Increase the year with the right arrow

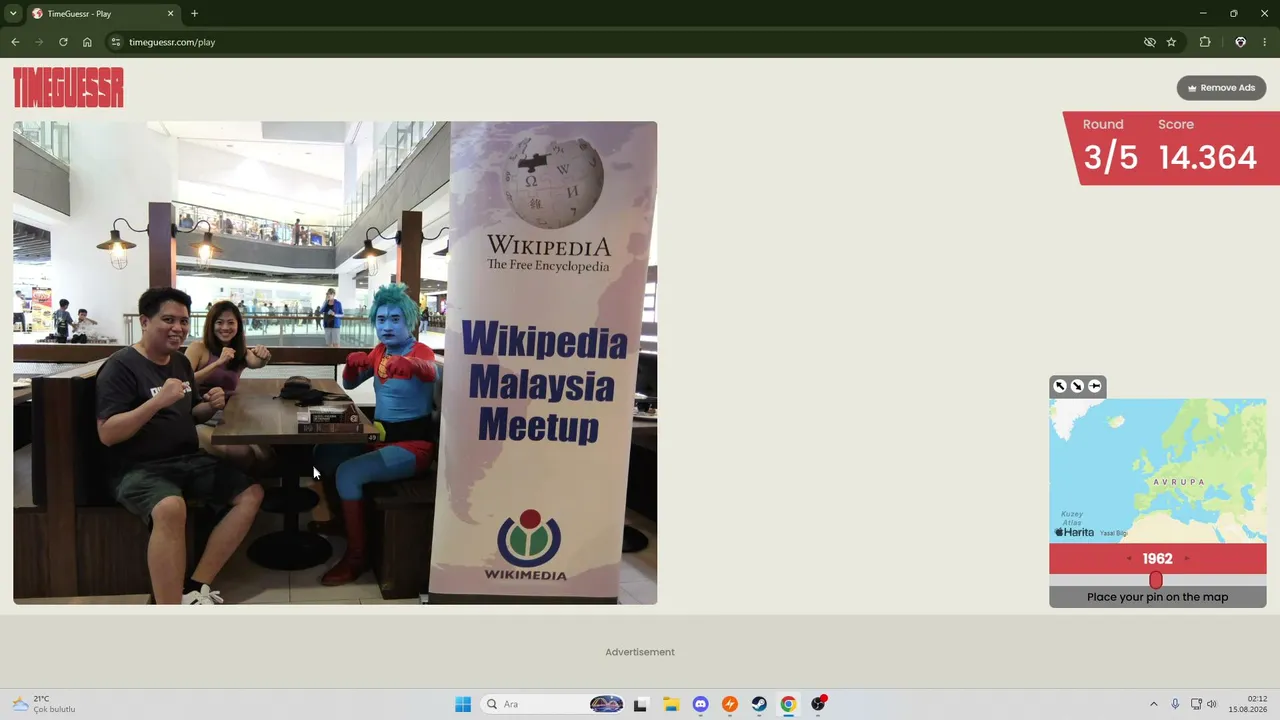pyautogui.click(x=1187, y=559)
